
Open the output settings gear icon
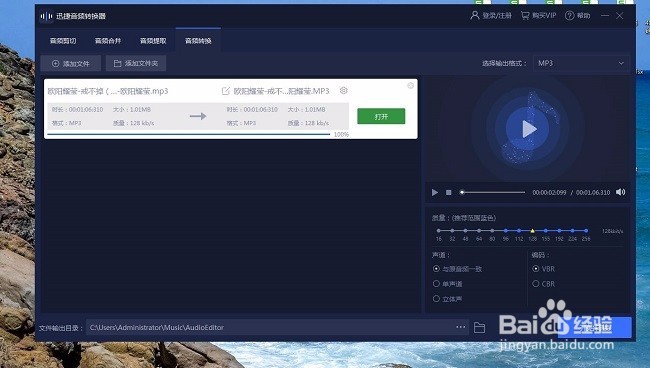pos(344,90)
